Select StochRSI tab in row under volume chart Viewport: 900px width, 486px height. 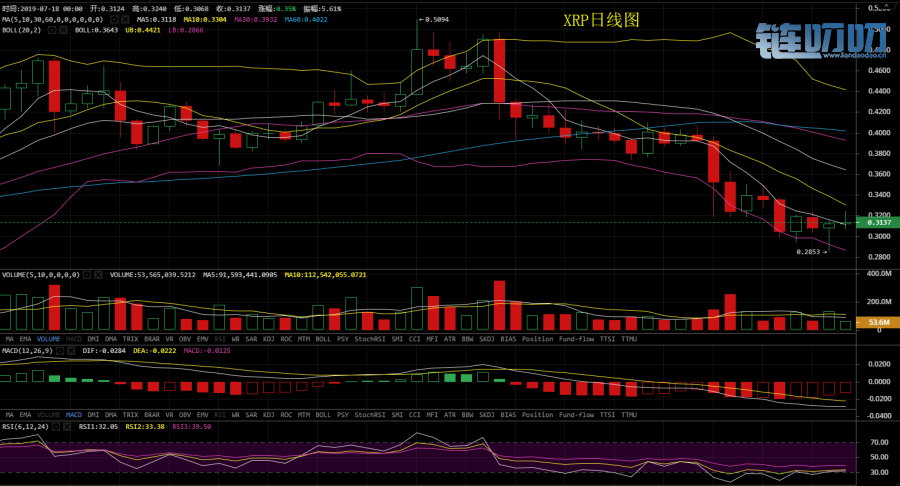370,339
